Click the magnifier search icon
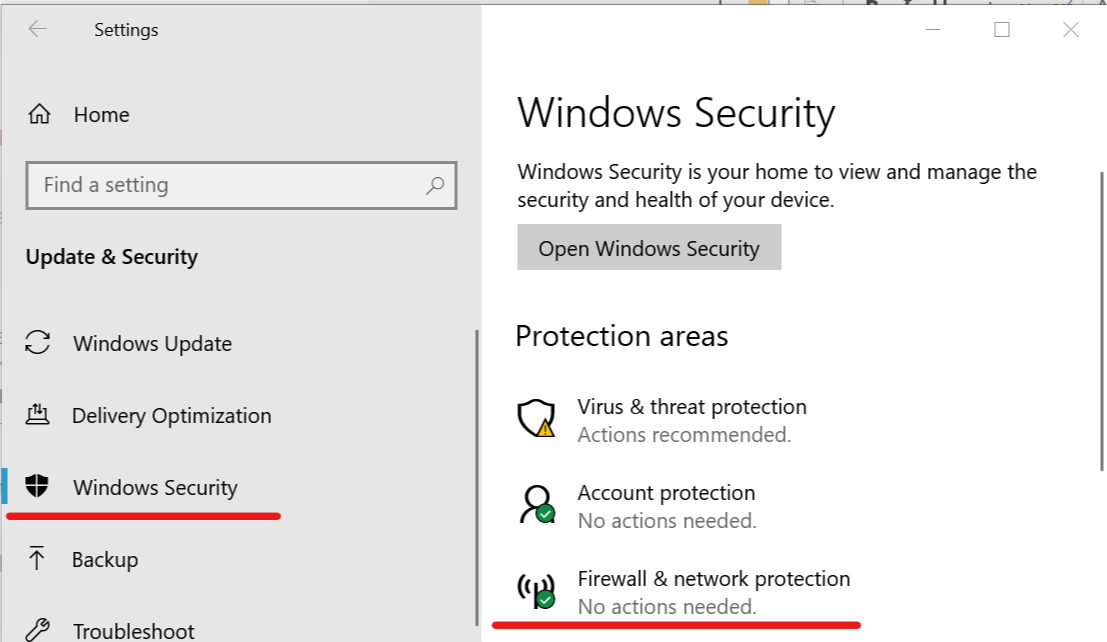This screenshot has width=1107, height=642. 435,185
